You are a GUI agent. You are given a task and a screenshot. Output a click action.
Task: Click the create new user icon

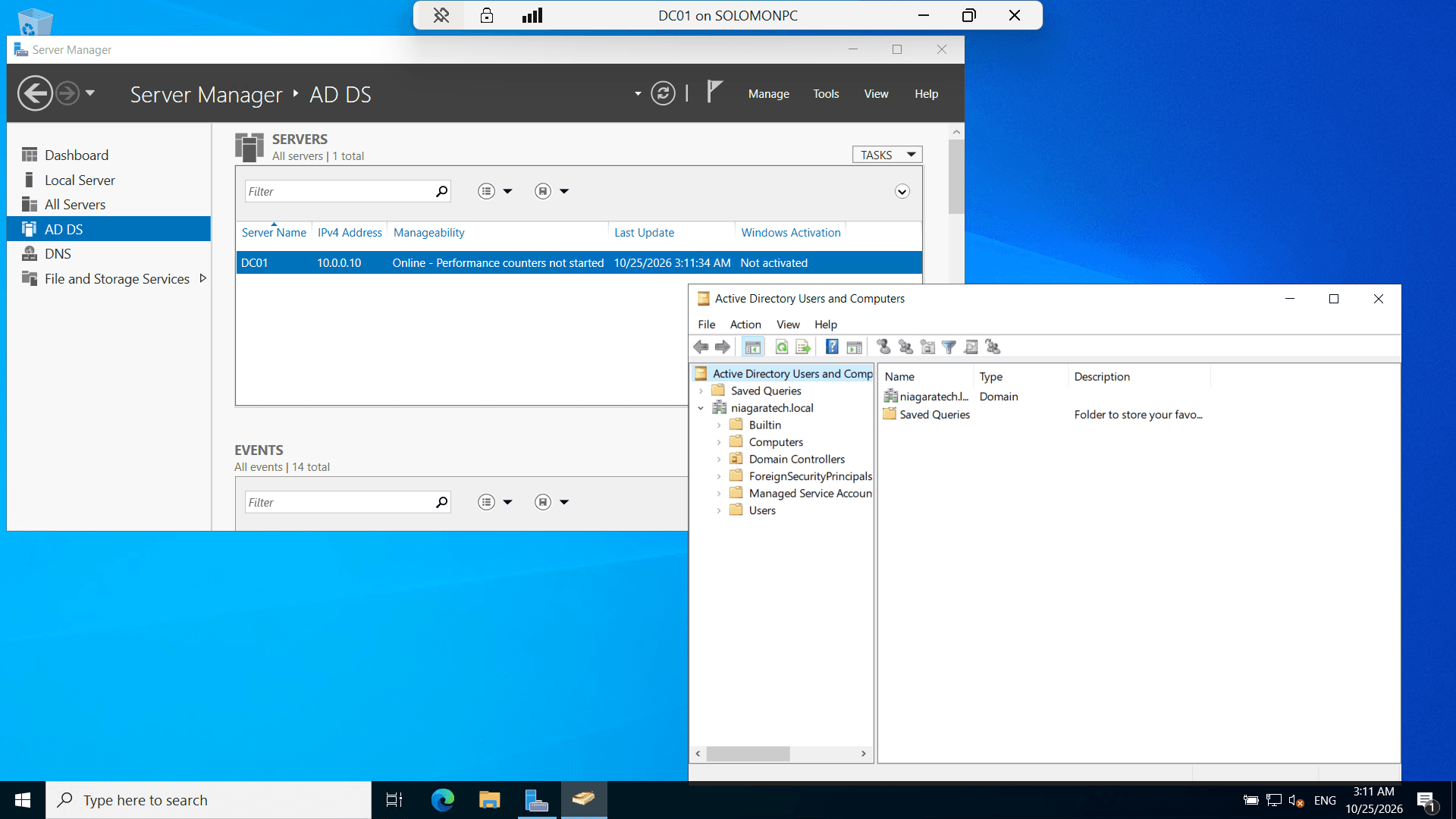883,347
